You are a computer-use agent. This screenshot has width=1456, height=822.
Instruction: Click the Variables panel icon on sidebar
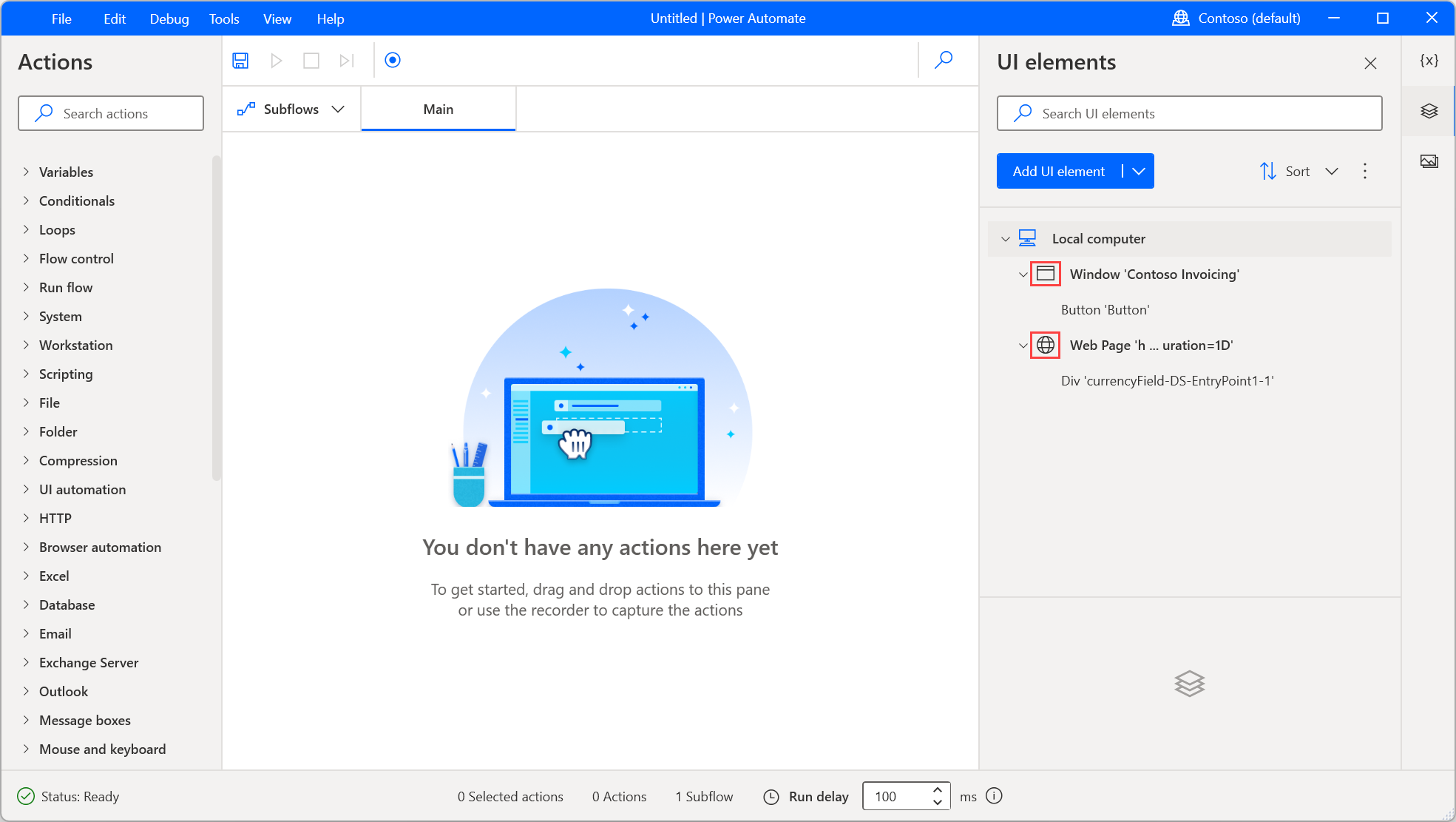(x=1430, y=62)
